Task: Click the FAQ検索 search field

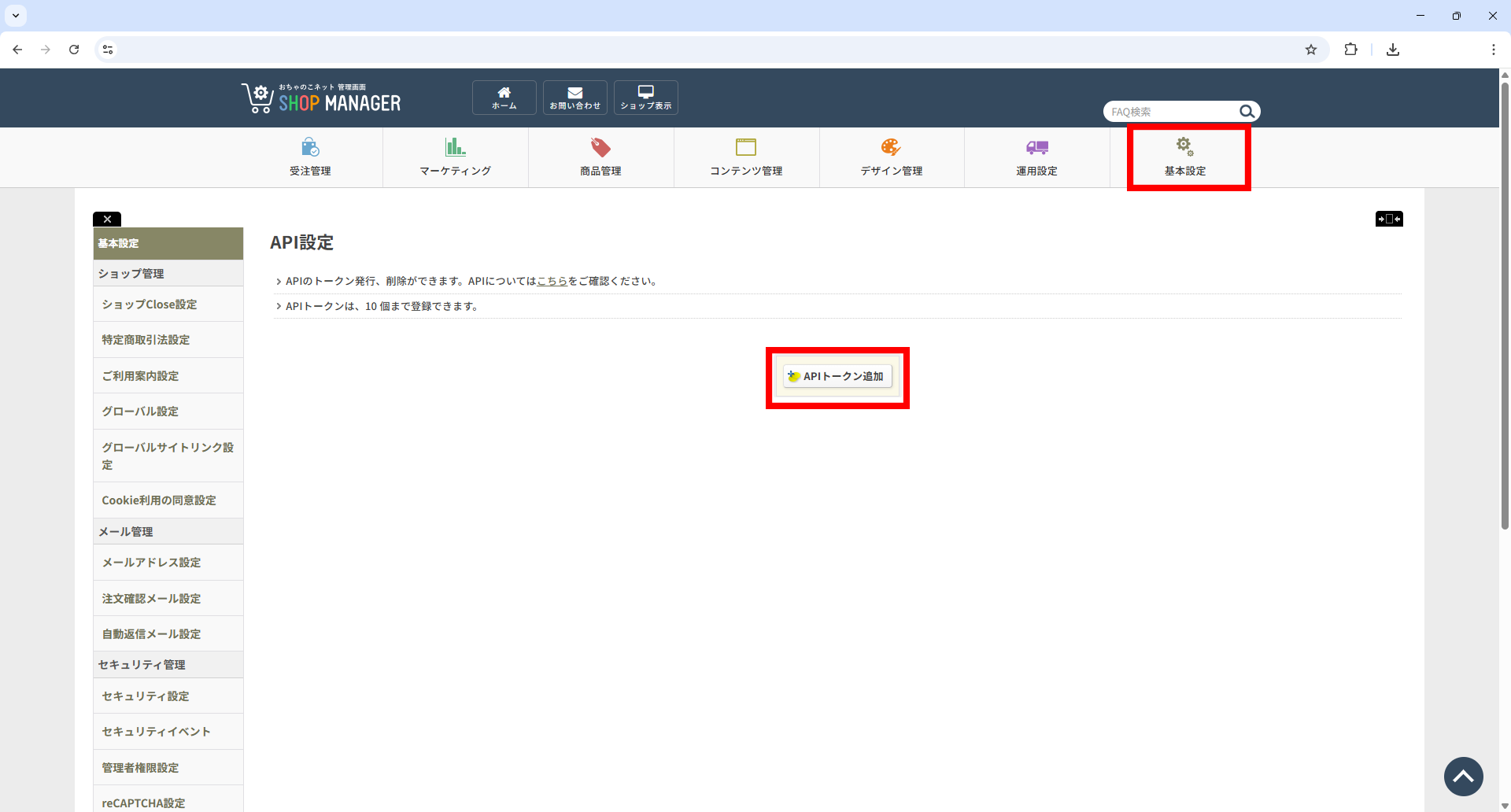Action: pyautogui.click(x=1171, y=112)
